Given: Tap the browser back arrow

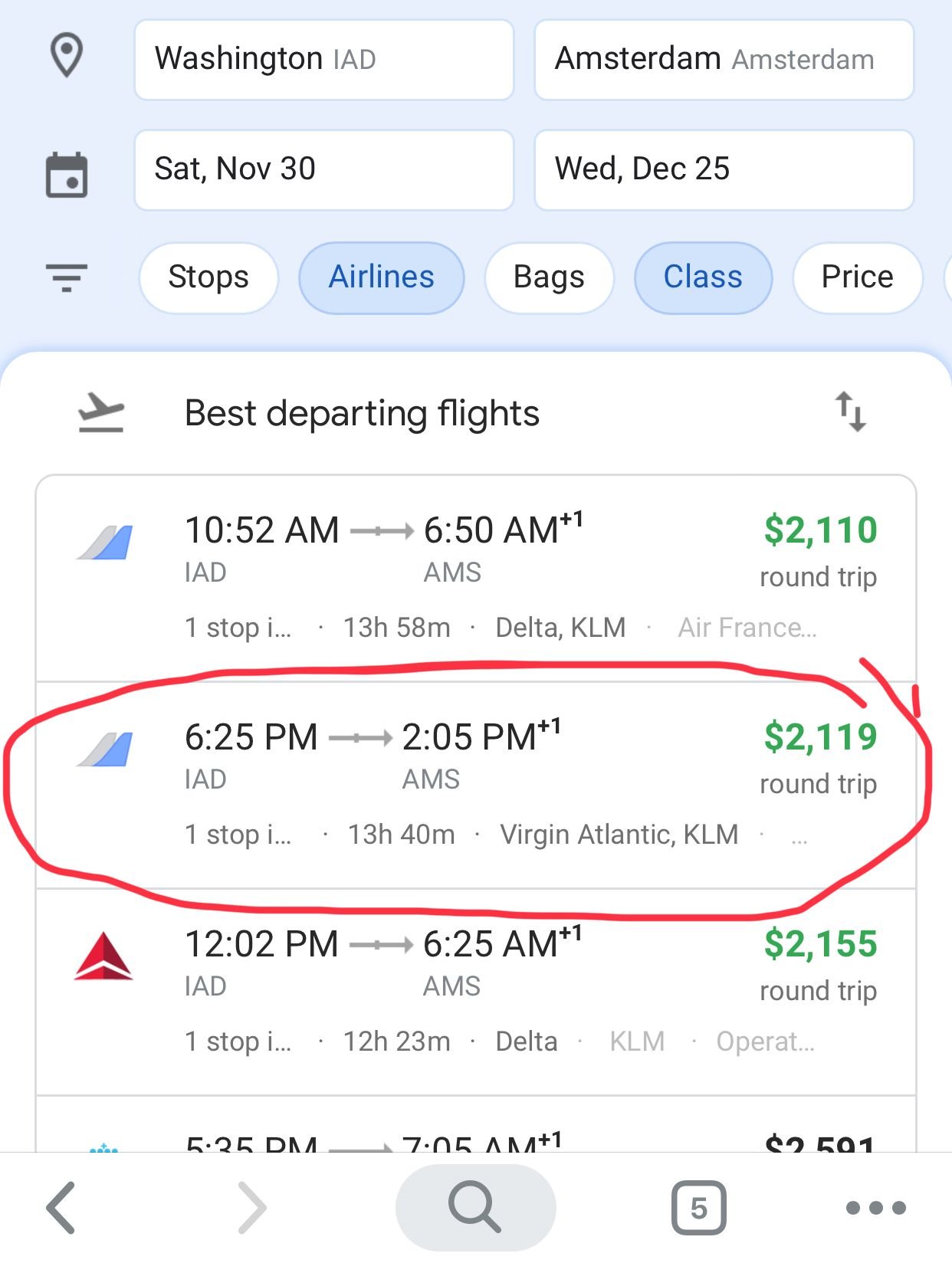Looking at the screenshot, I should click(x=61, y=1208).
